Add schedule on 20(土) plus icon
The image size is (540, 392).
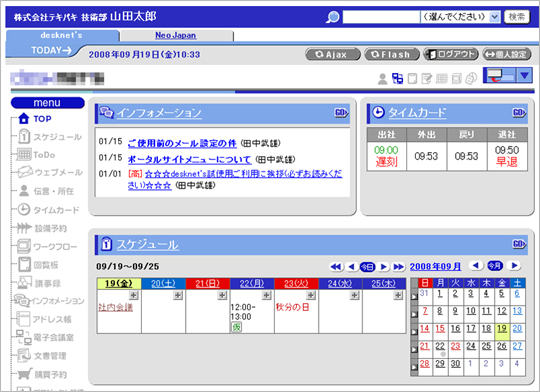point(178,295)
